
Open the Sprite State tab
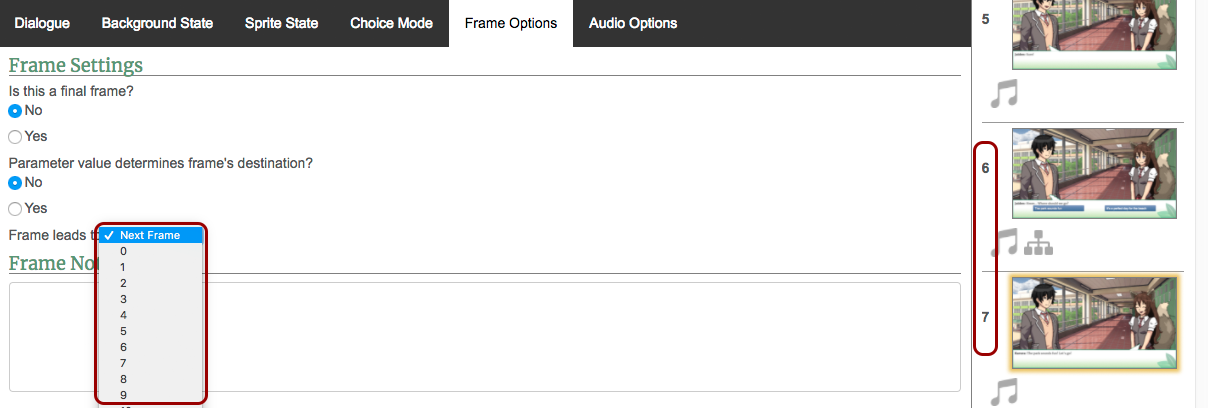click(x=281, y=23)
